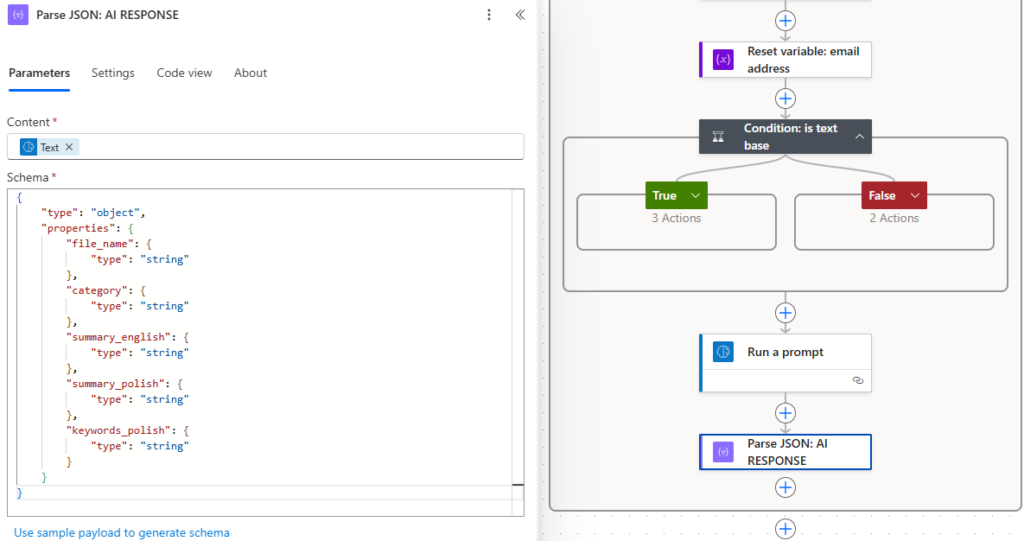Collapse the Condition: is text base card
The image size is (1024, 541).
pyautogui.click(x=859, y=137)
